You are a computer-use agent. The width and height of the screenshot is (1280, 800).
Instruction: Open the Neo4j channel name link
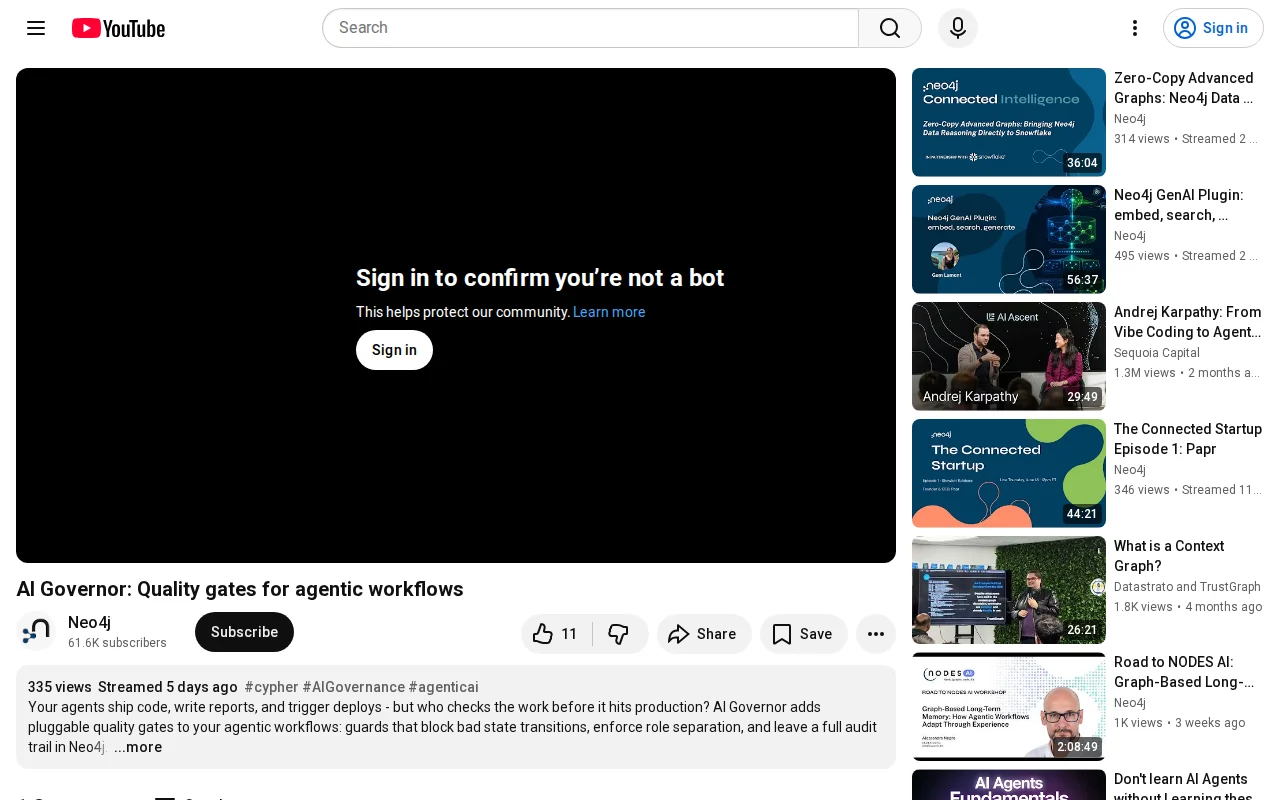point(89,622)
